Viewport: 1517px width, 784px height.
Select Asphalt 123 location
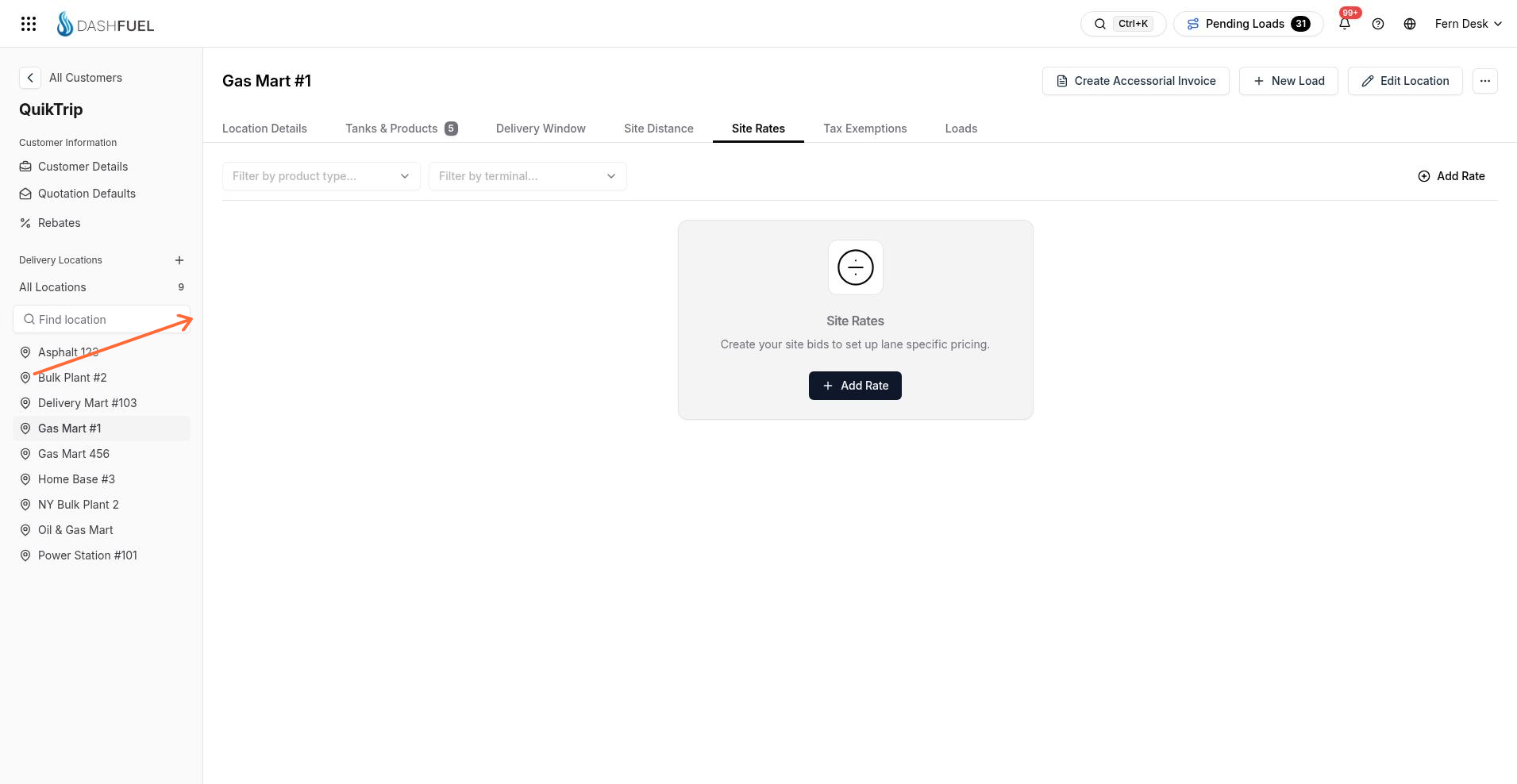point(102,352)
